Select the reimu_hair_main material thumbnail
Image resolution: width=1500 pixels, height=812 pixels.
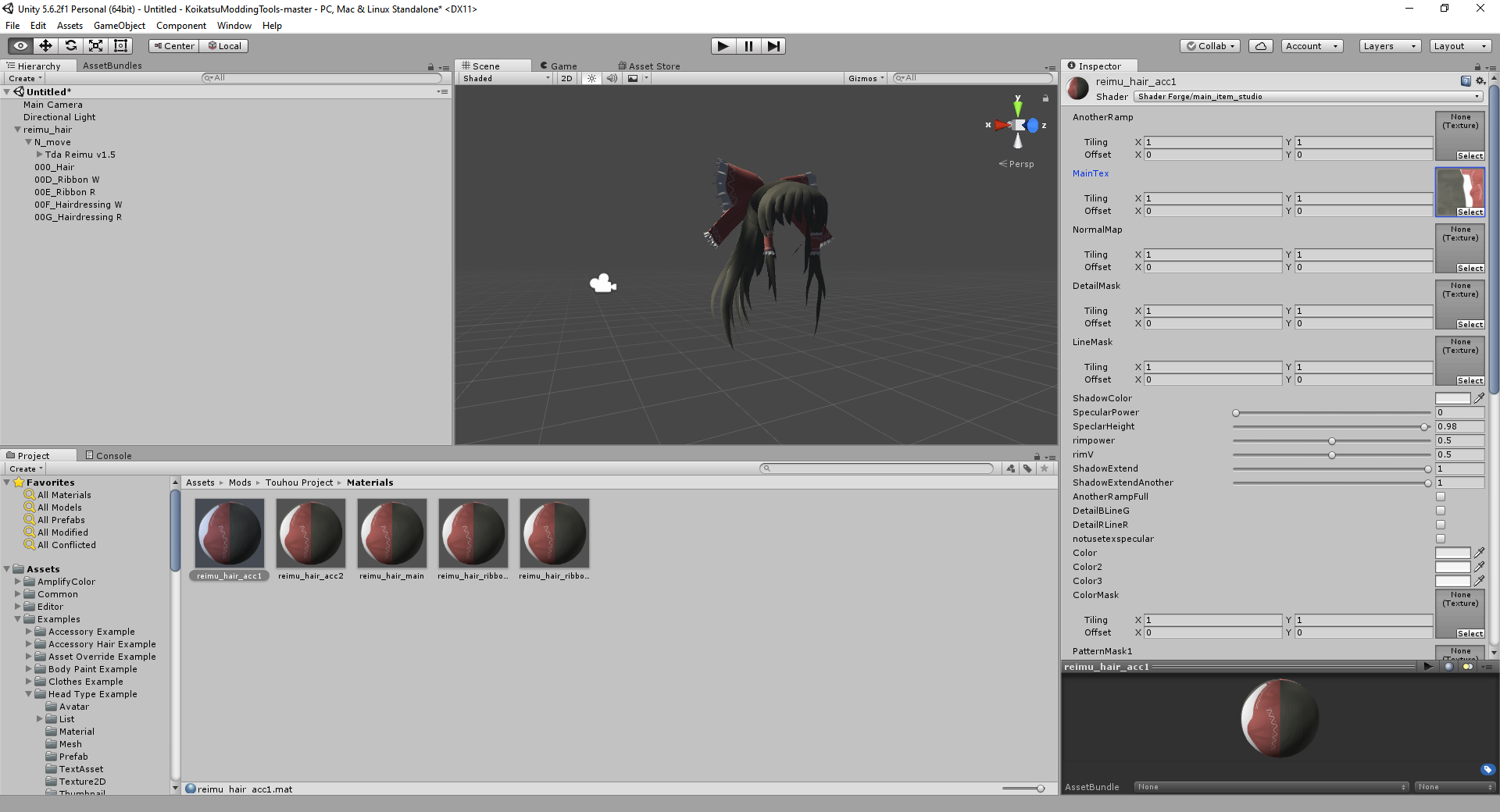[x=391, y=534]
